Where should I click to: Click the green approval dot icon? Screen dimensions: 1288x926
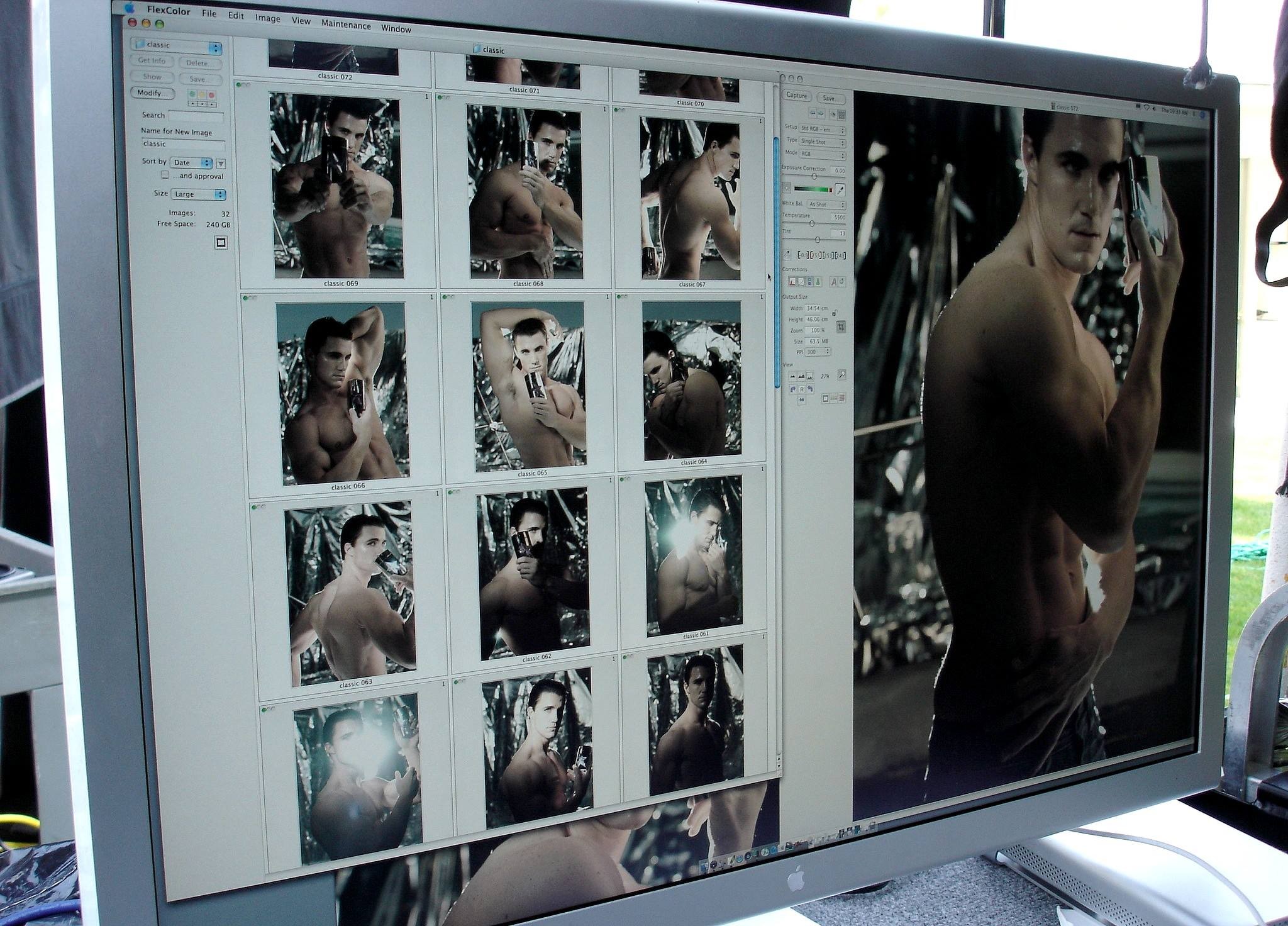point(192,94)
